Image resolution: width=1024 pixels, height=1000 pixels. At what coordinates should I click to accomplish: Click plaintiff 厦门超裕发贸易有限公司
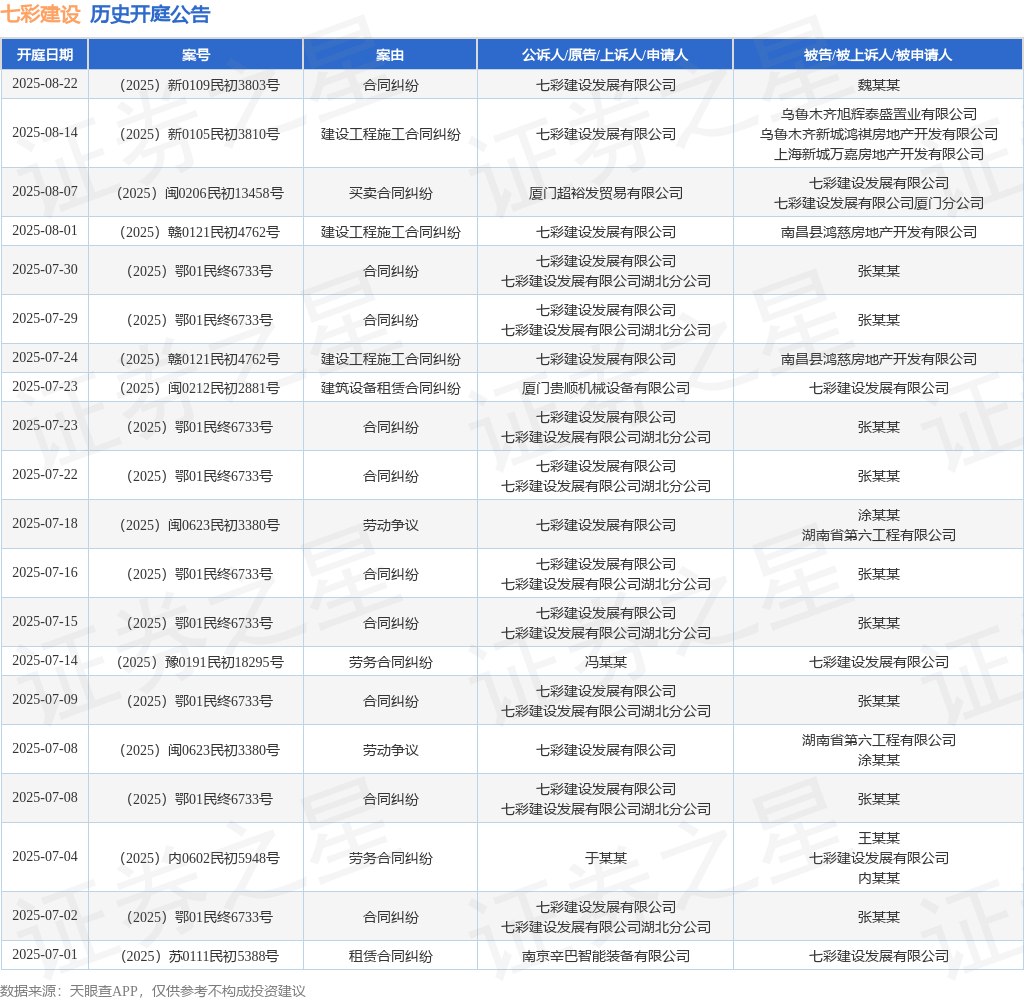[605, 193]
